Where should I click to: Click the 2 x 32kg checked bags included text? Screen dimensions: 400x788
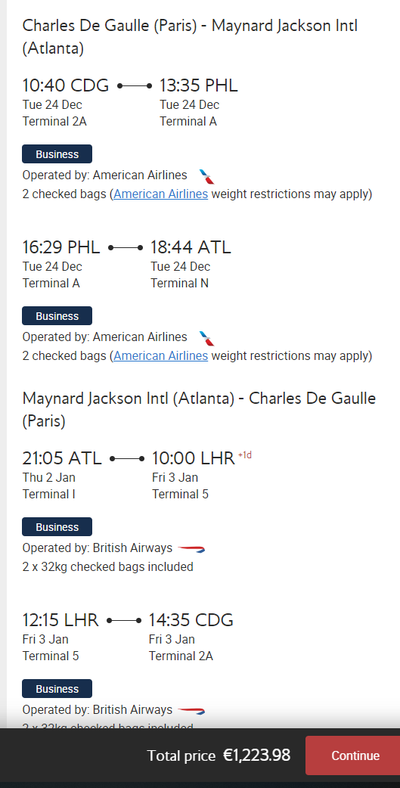coord(108,567)
